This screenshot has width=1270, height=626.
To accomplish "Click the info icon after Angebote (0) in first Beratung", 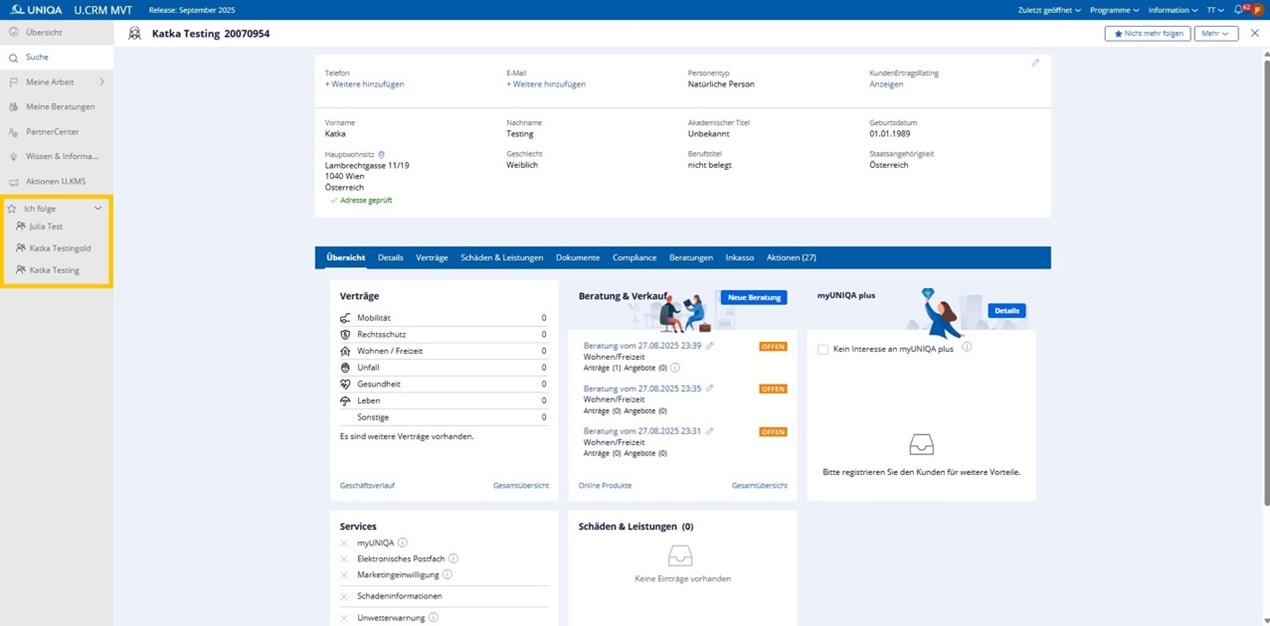I will coord(675,368).
